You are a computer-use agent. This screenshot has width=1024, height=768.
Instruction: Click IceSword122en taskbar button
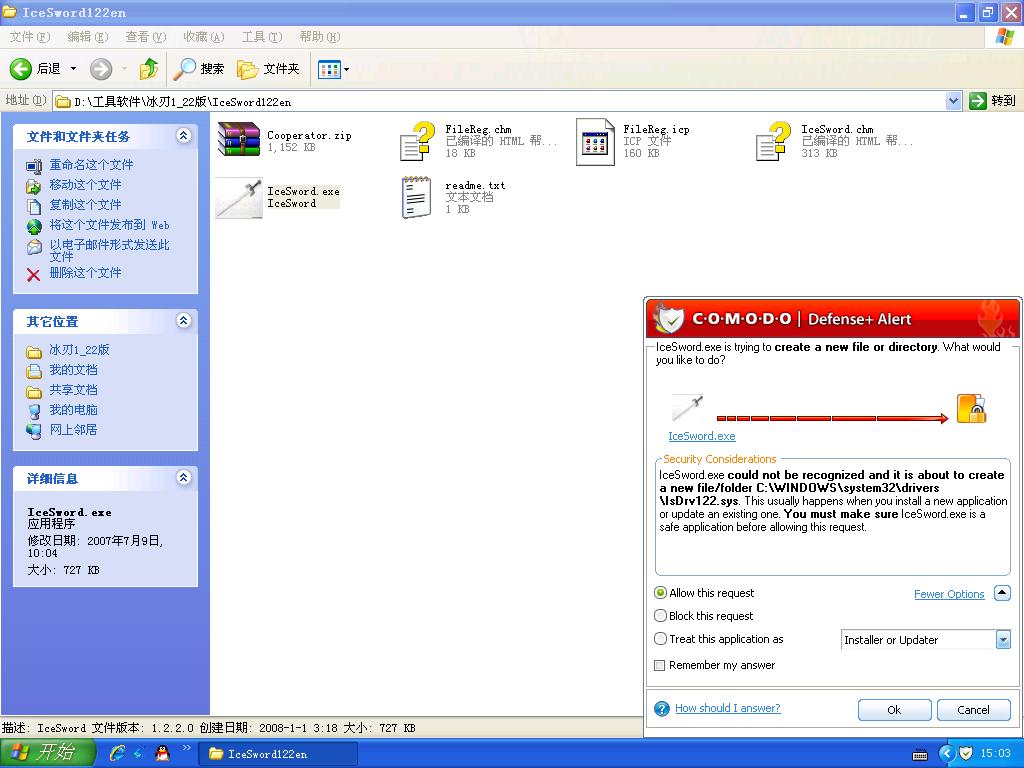point(278,754)
